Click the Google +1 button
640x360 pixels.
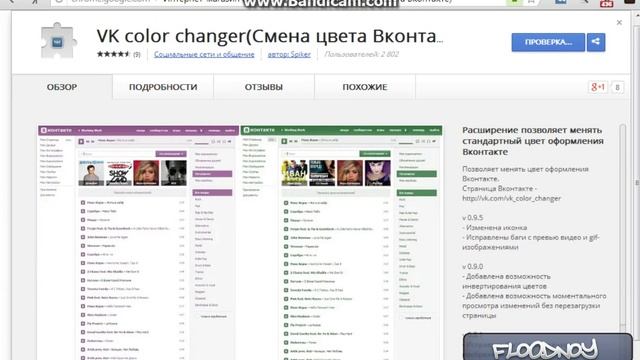tap(598, 87)
